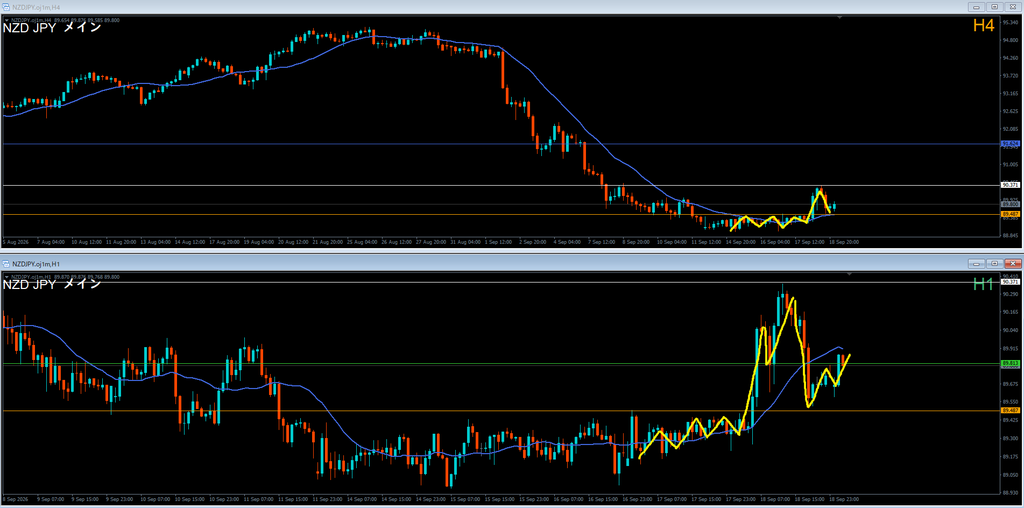Select the green 89.813 price tag in H1 chart
The width and height of the screenshot is (1024, 508).
pos(1010,363)
